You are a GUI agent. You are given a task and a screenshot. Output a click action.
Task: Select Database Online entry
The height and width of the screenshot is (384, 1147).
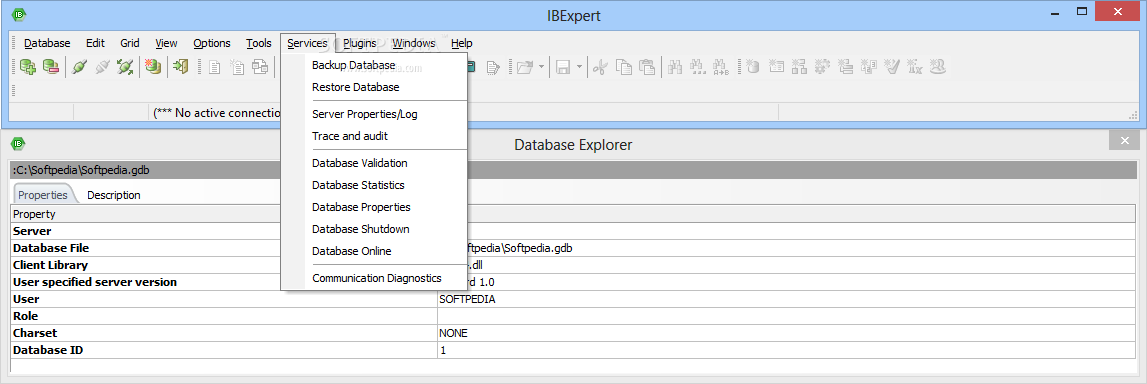pyautogui.click(x=374, y=251)
